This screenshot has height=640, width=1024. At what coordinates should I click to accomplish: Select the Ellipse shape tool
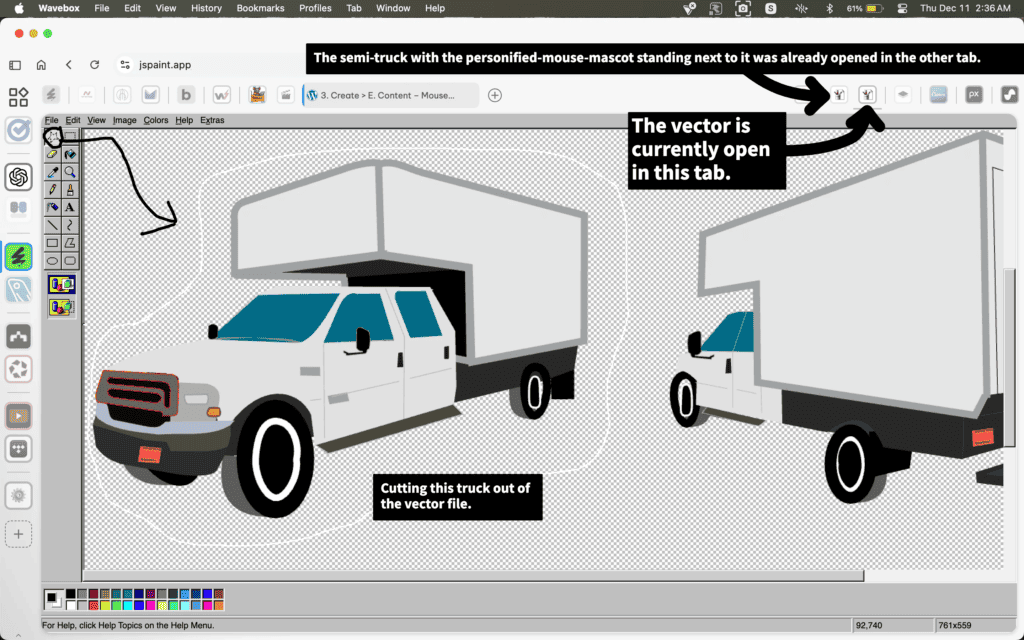52,260
